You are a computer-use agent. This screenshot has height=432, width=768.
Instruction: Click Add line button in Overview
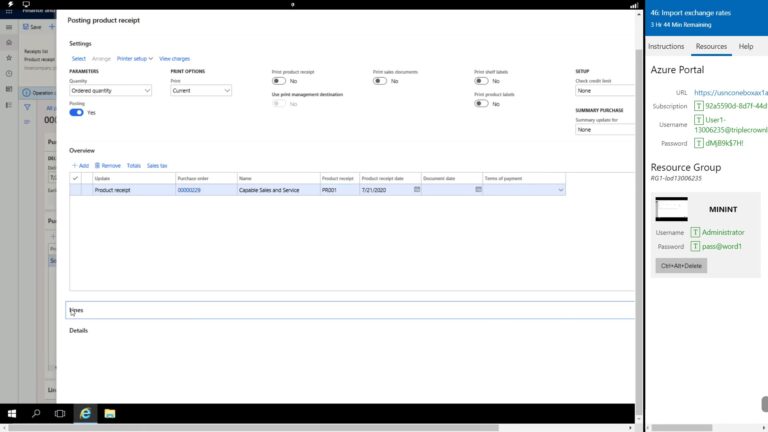[81, 166]
